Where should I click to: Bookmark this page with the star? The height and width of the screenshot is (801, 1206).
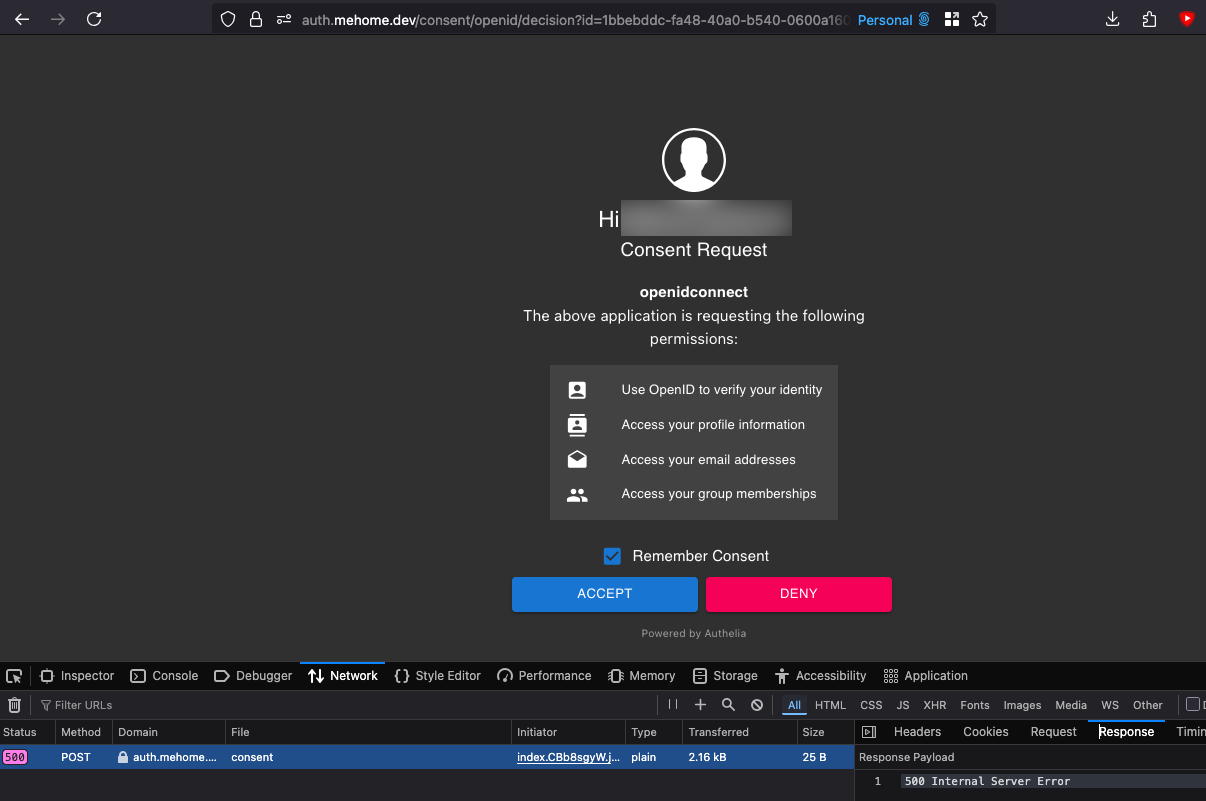click(980, 19)
